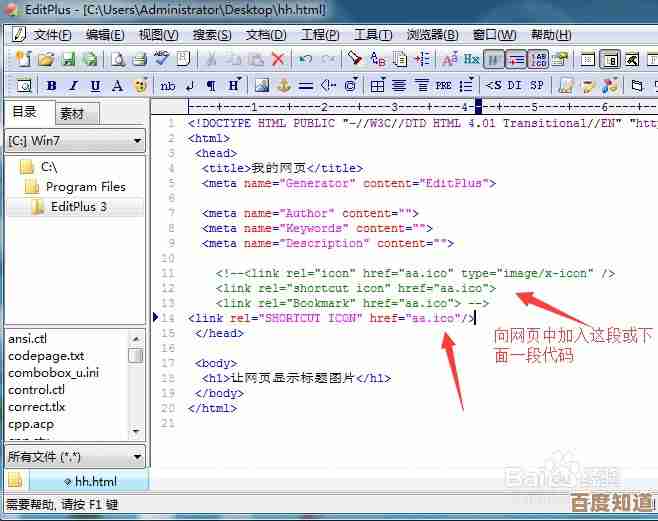Switch to the 素材 tab
The width and height of the screenshot is (658, 521).
click(x=72, y=113)
